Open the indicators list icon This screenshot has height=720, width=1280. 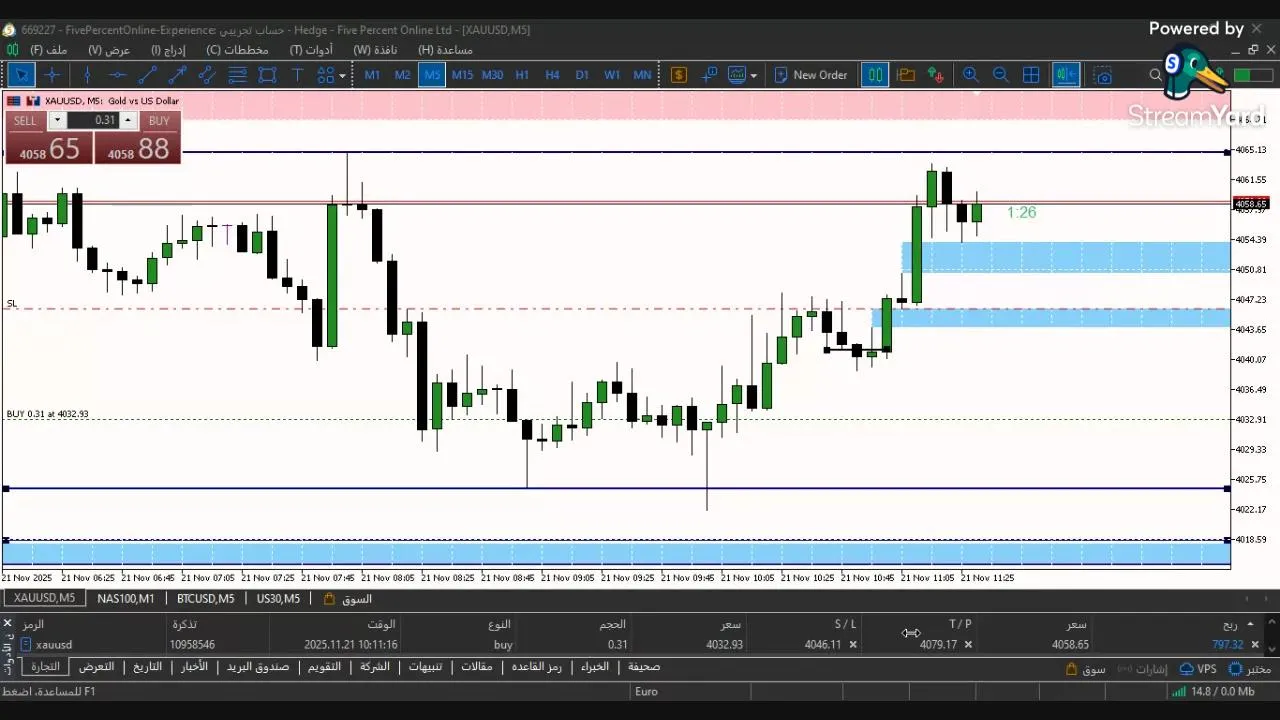[x=710, y=75]
